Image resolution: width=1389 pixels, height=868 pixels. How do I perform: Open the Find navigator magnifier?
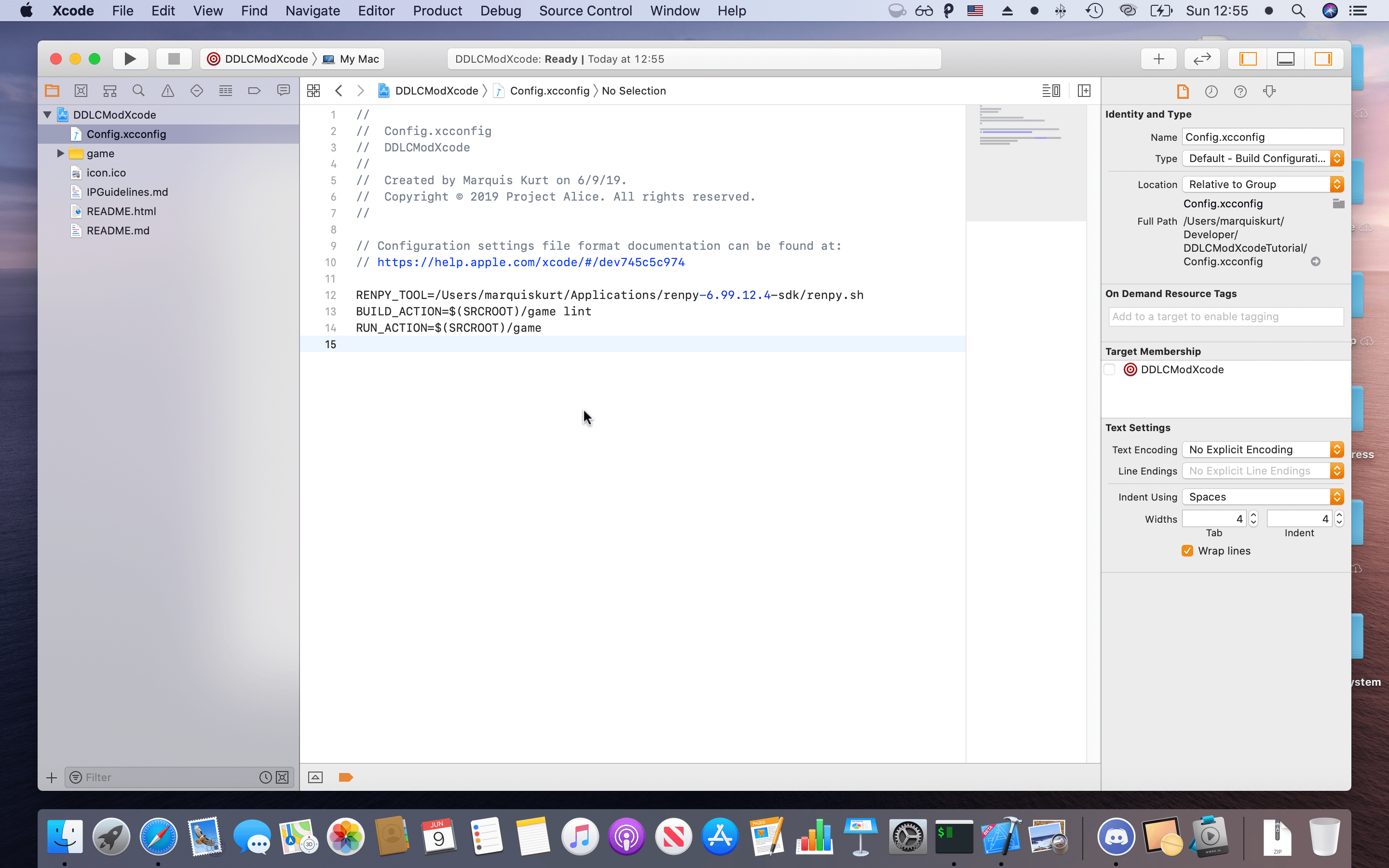pyautogui.click(x=138, y=91)
